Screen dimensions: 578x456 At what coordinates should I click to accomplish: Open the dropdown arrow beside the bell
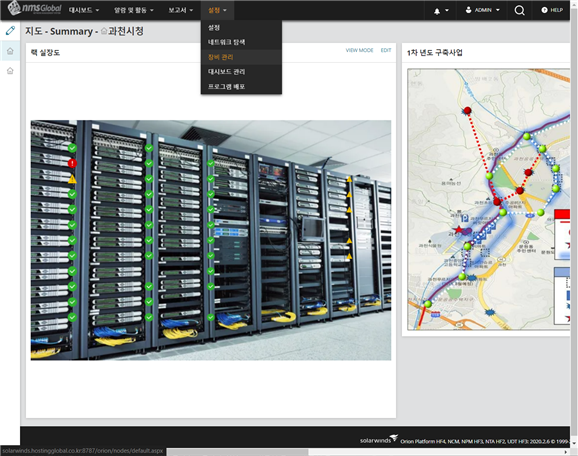(x=447, y=10)
